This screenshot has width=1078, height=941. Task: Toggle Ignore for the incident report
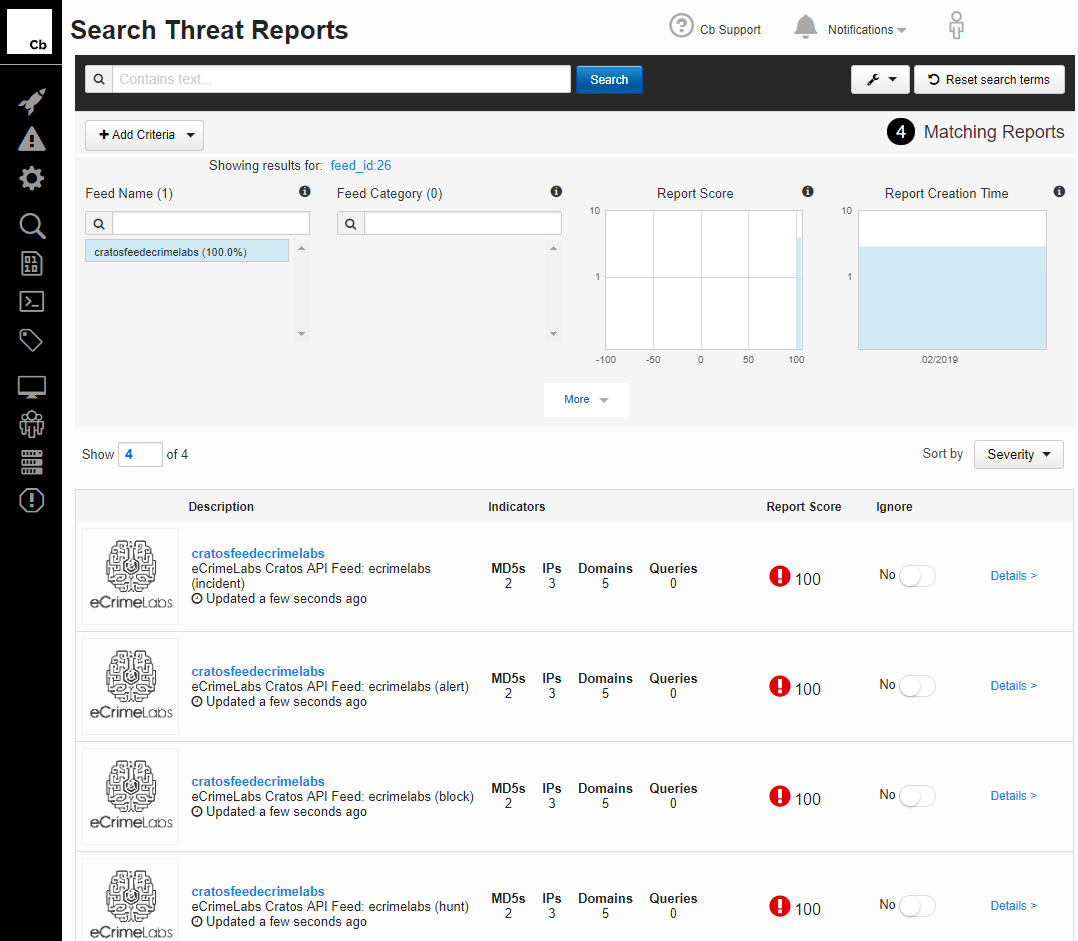pyautogui.click(x=917, y=576)
